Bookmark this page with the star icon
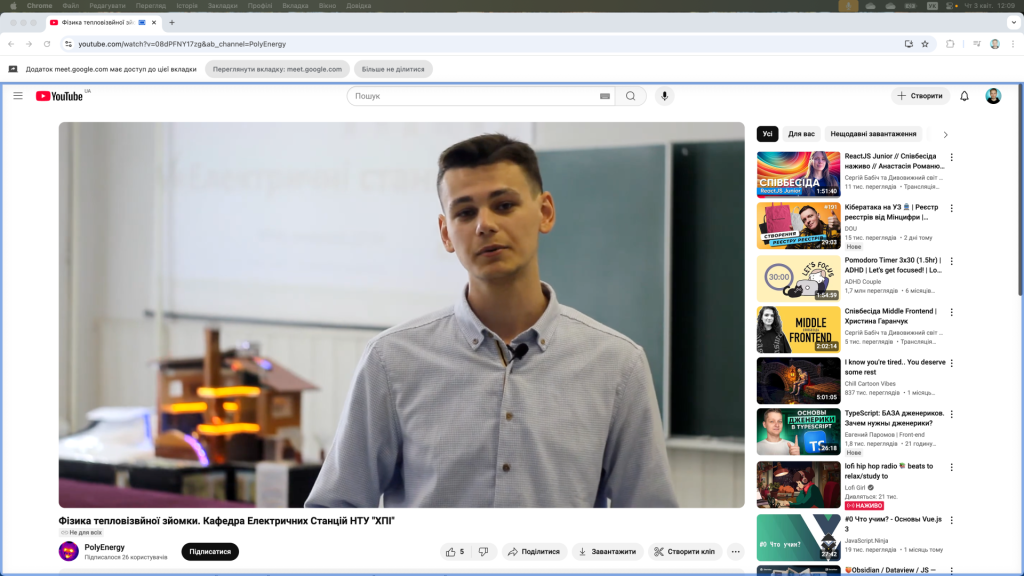Viewport: 1024px width, 576px height. (925, 44)
